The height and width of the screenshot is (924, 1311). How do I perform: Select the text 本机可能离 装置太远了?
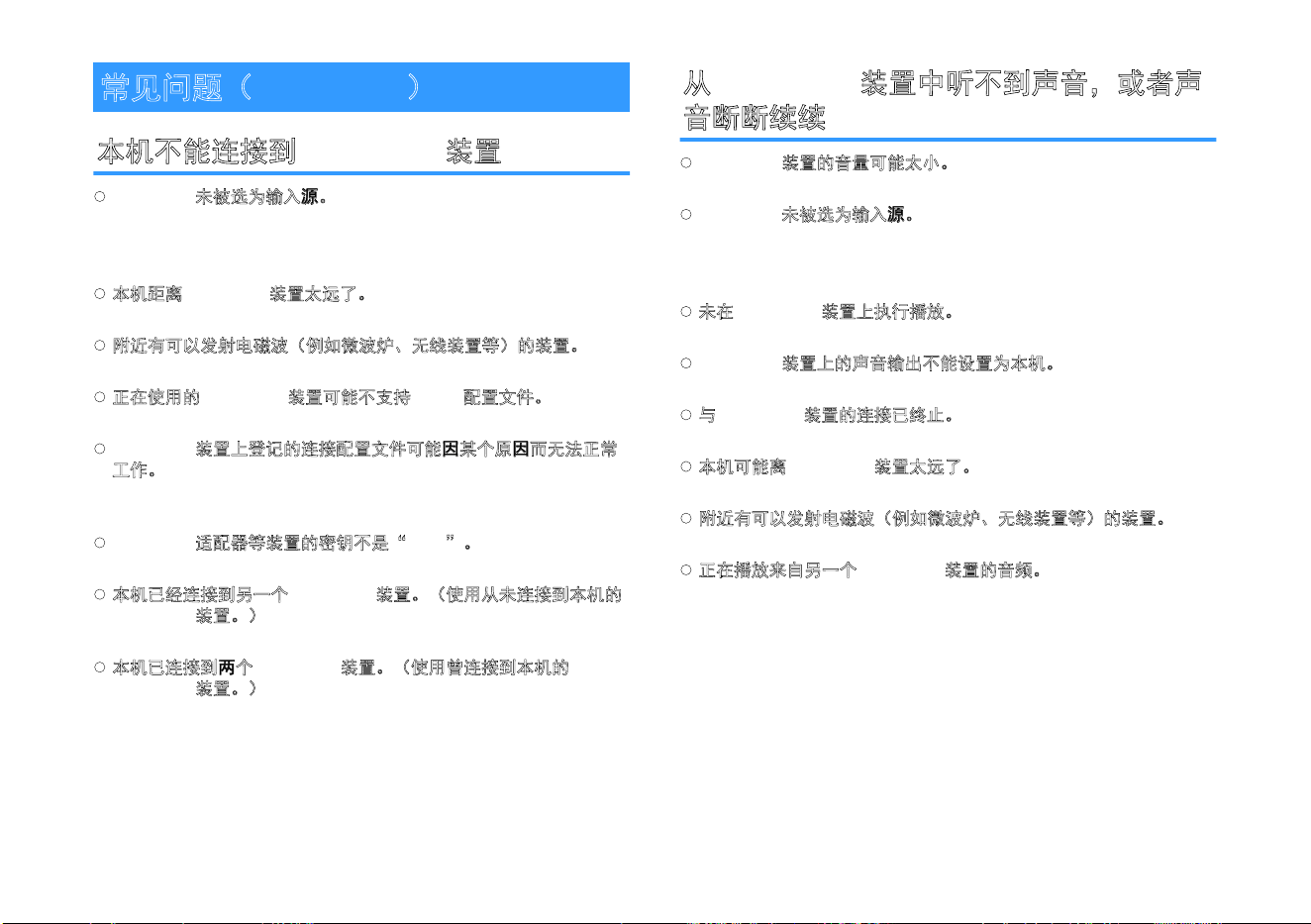[x=835, y=466]
